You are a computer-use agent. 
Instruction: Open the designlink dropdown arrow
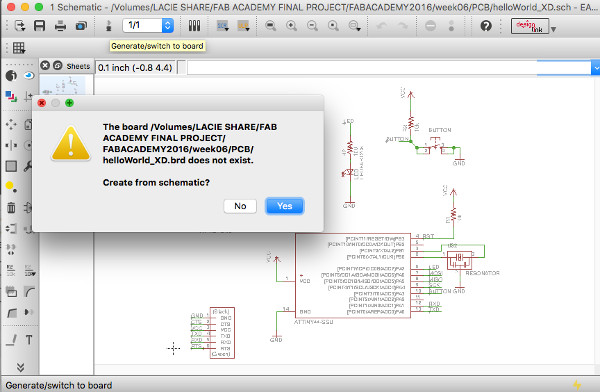[553, 29]
